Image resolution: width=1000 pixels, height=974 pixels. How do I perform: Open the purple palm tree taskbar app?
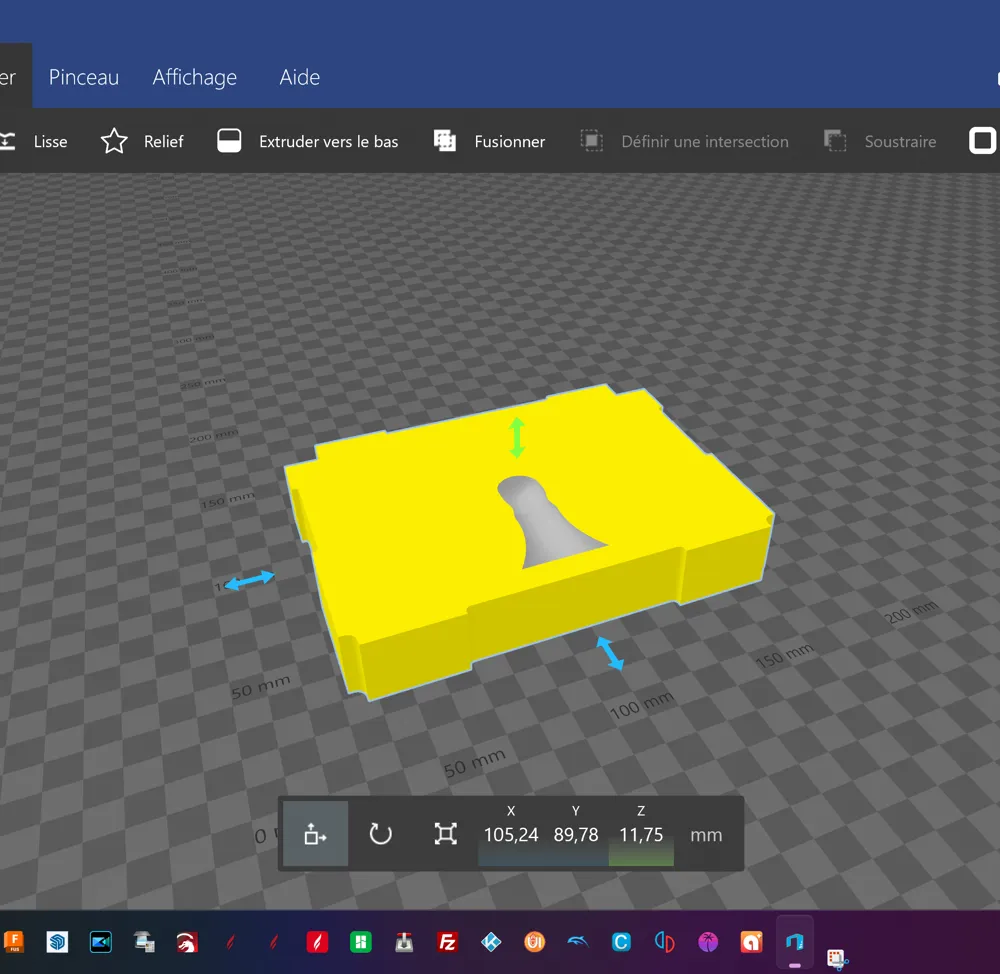708,942
